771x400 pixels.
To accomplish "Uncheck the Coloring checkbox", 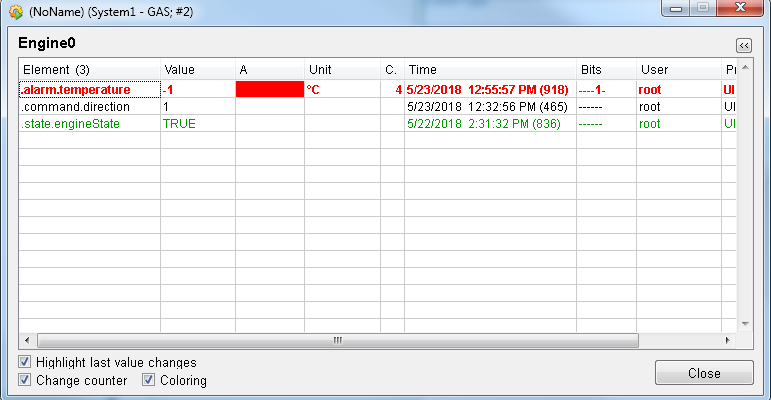I will point(148,380).
